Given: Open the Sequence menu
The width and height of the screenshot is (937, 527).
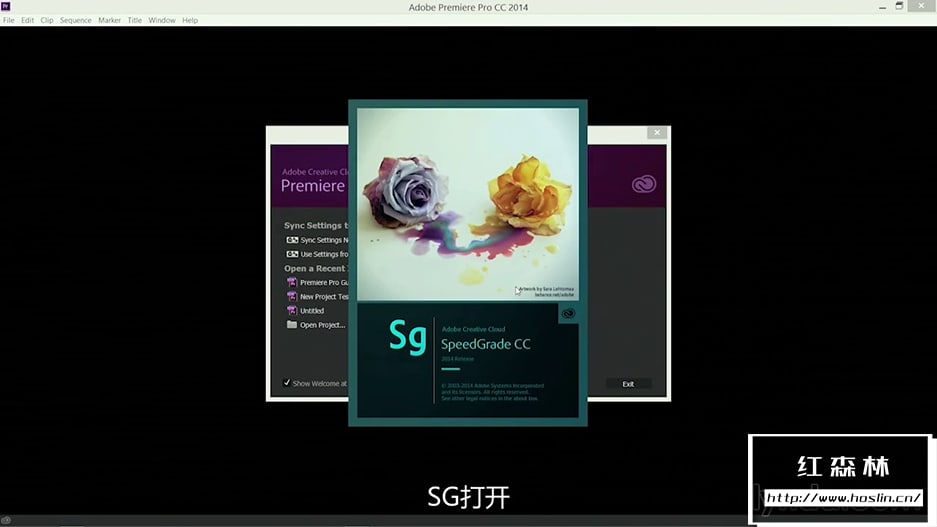Looking at the screenshot, I should tap(75, 20).
